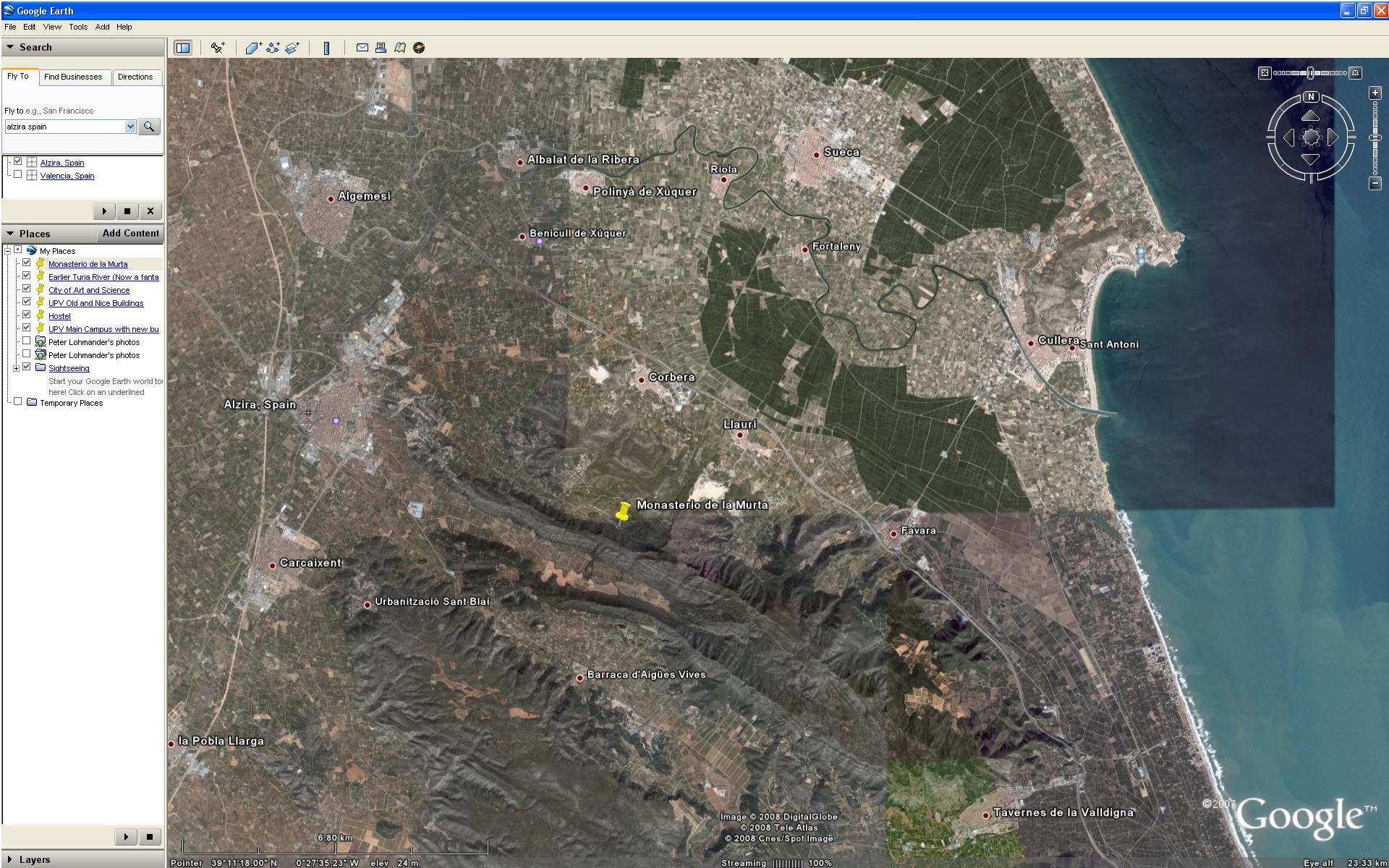Add a path using toolbar icon
The image size is (1389, 868).
pyautogui.click(x=273, y=48)
